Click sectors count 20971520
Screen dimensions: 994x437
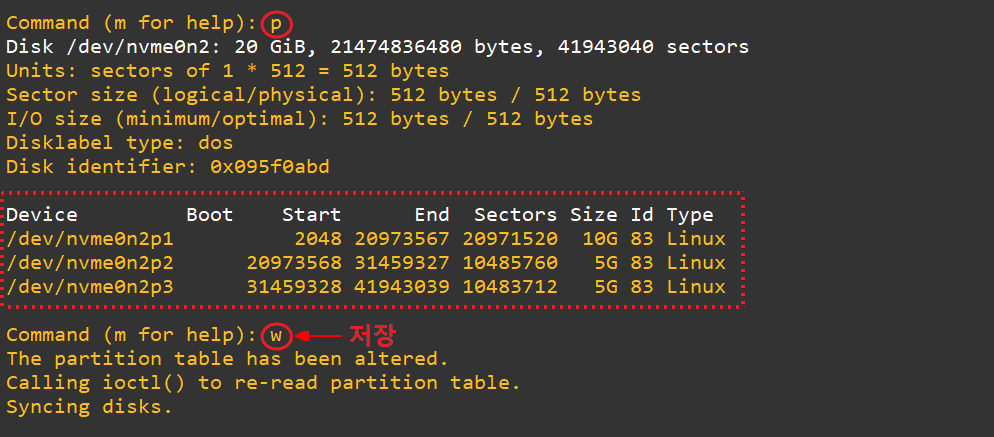pyautogui.click(x=510, y=239)
